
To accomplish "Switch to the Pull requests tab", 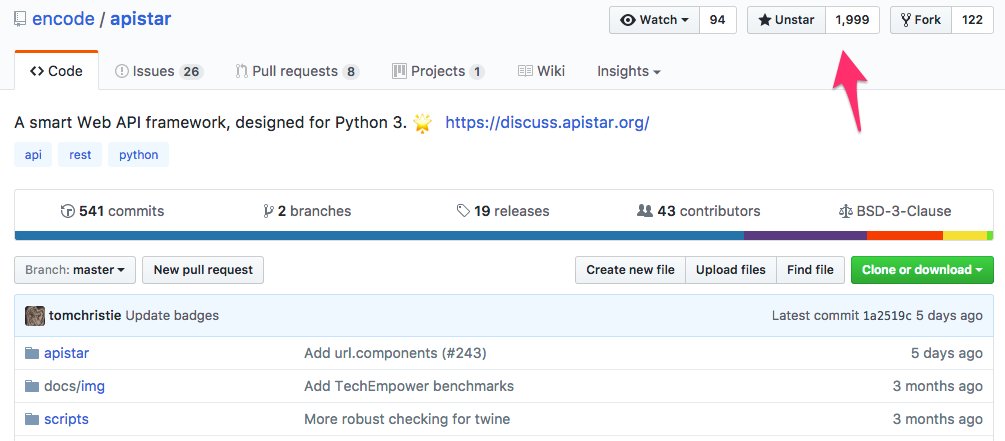I will 297,71.
